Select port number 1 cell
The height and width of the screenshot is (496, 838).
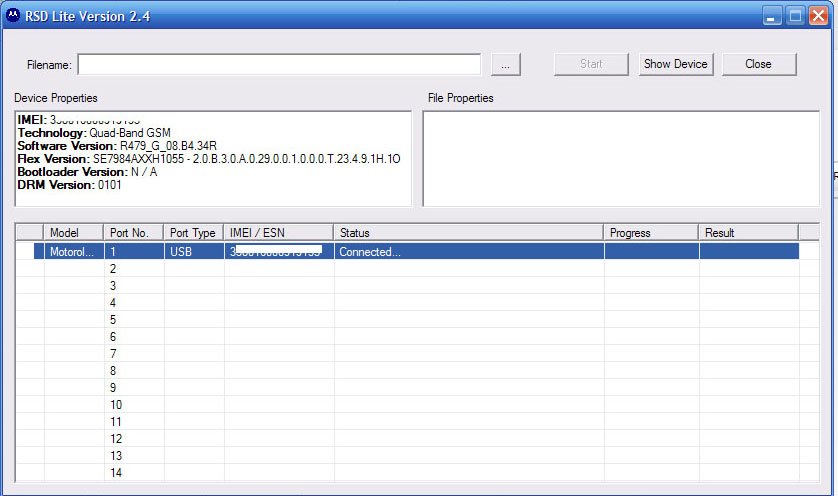134,252
